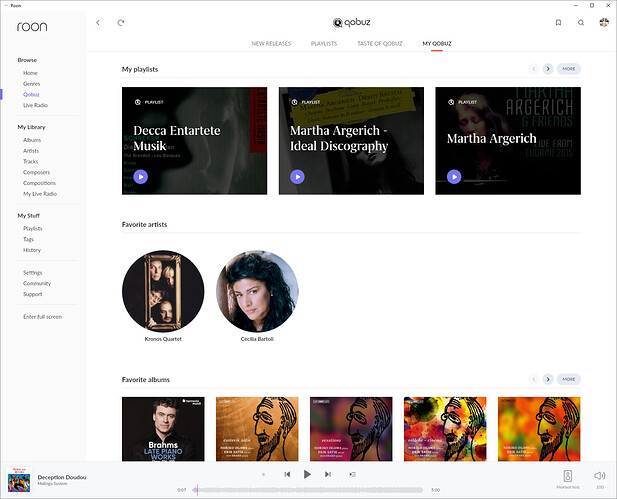Click MORE button for Favorite albums
Screen dimensions: 617x499
(569, 379)
